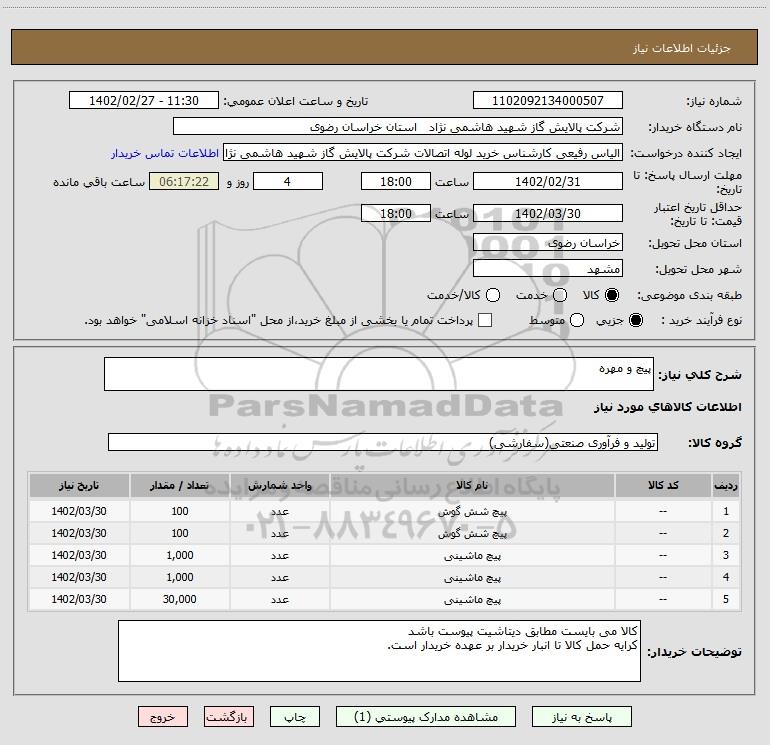Click the announcement date field 1402/02/27 - 11:30
The width and height of the screenshot is (770, 745).
coord(144,101)
